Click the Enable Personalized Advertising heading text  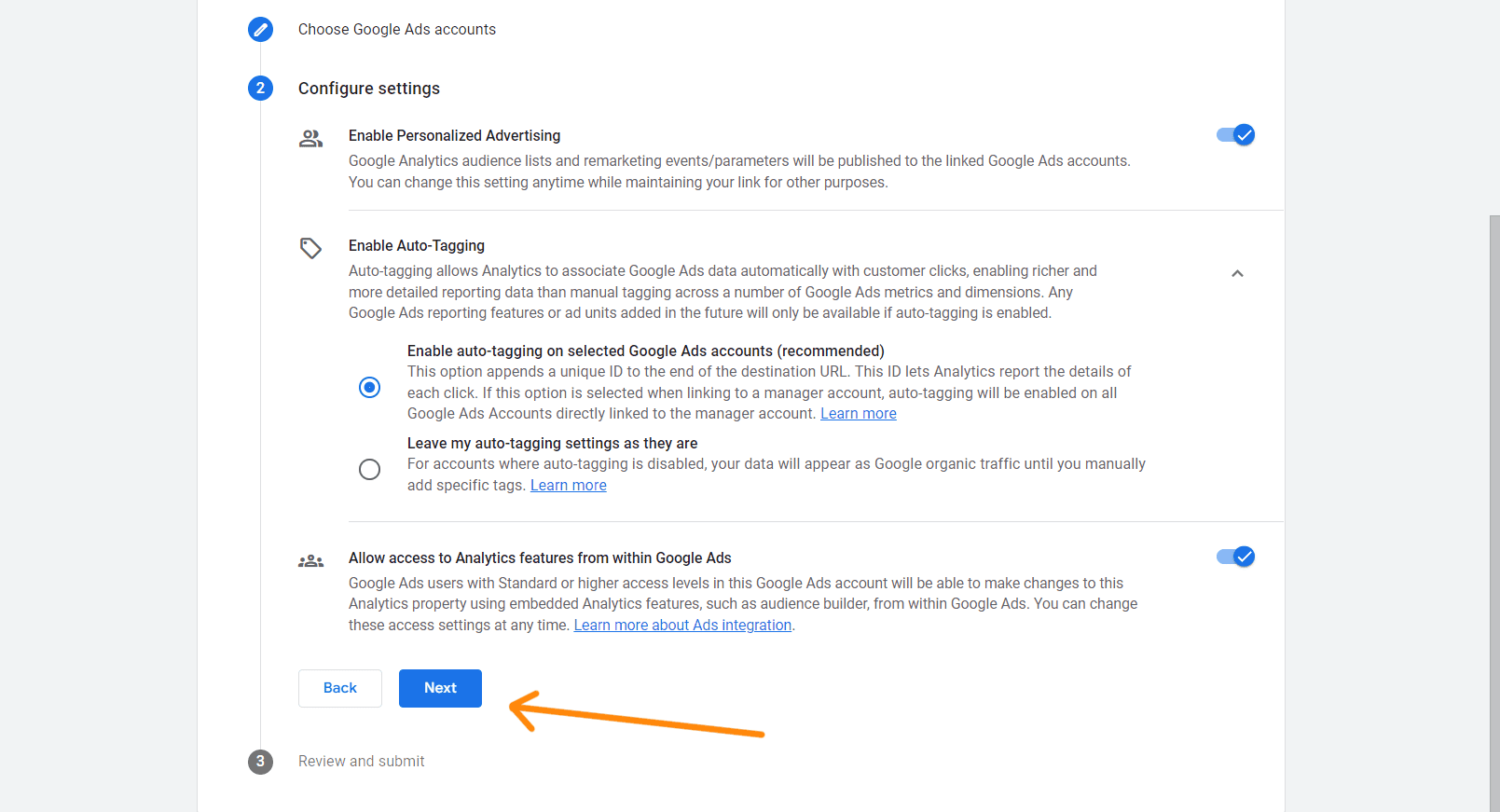tap(455, 136)
